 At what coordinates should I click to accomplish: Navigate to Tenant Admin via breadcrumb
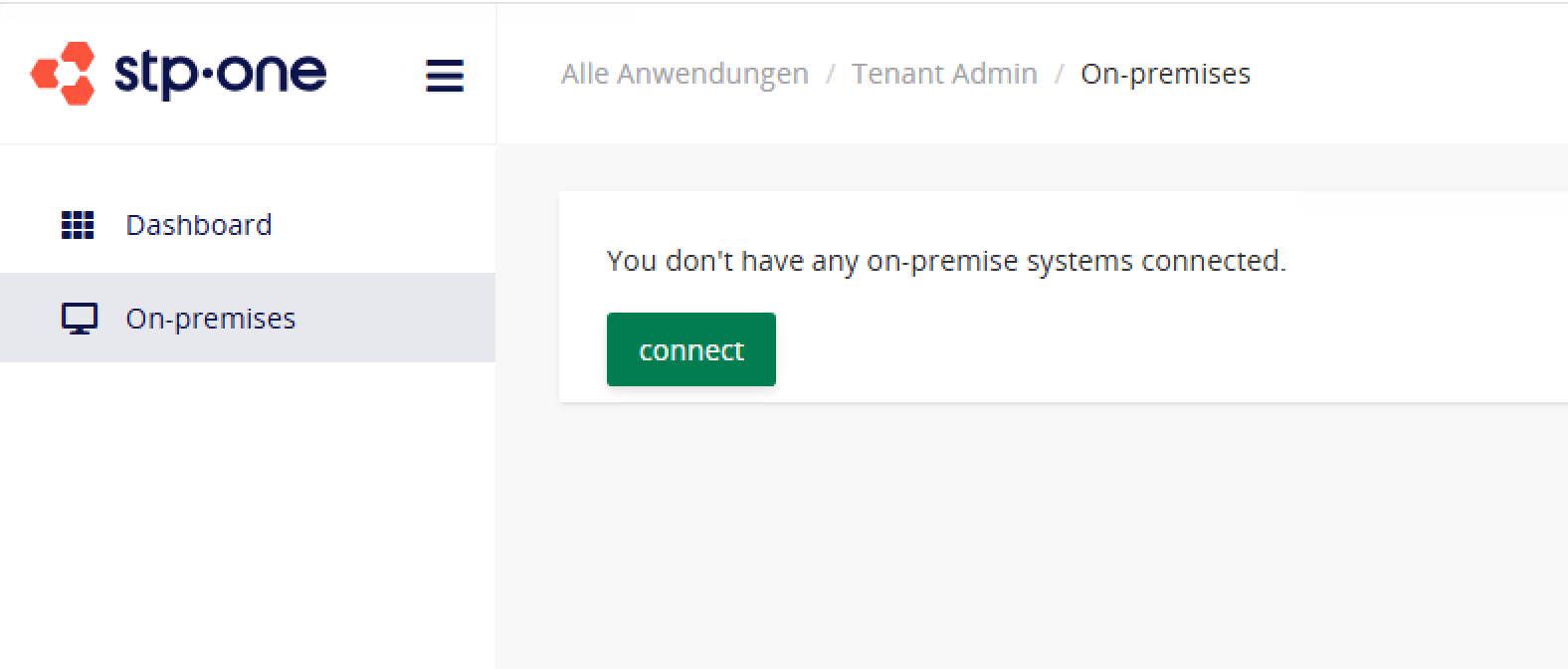pos(944,73)
